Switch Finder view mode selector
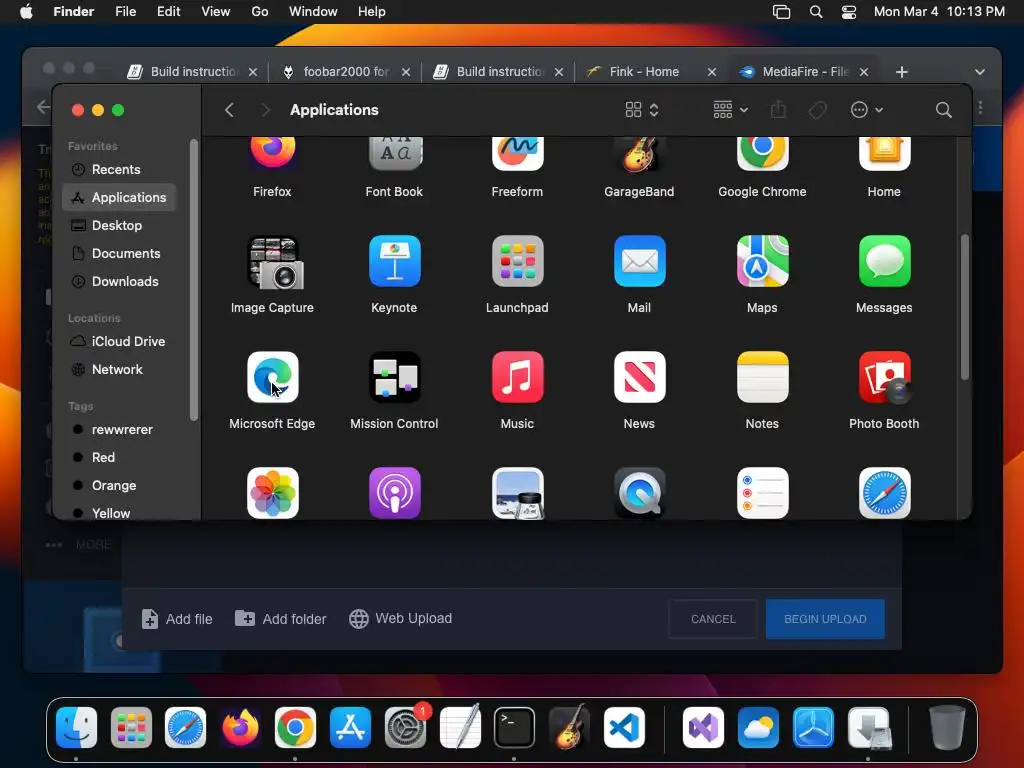The image size is (1024, 768). 641,110
